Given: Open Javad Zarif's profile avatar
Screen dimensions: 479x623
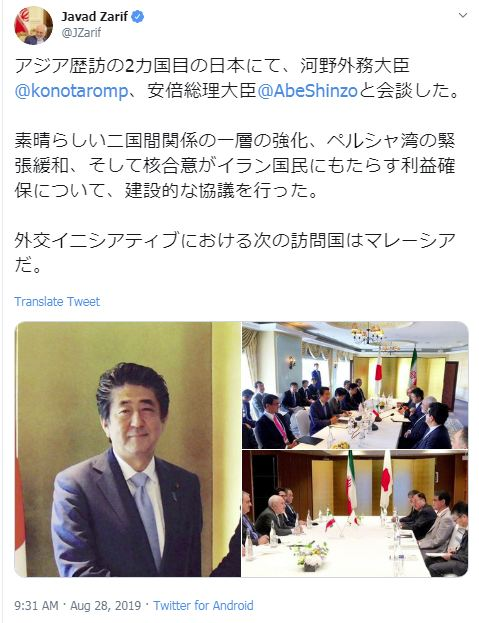Looking at the screenshot, I should 33,25.
